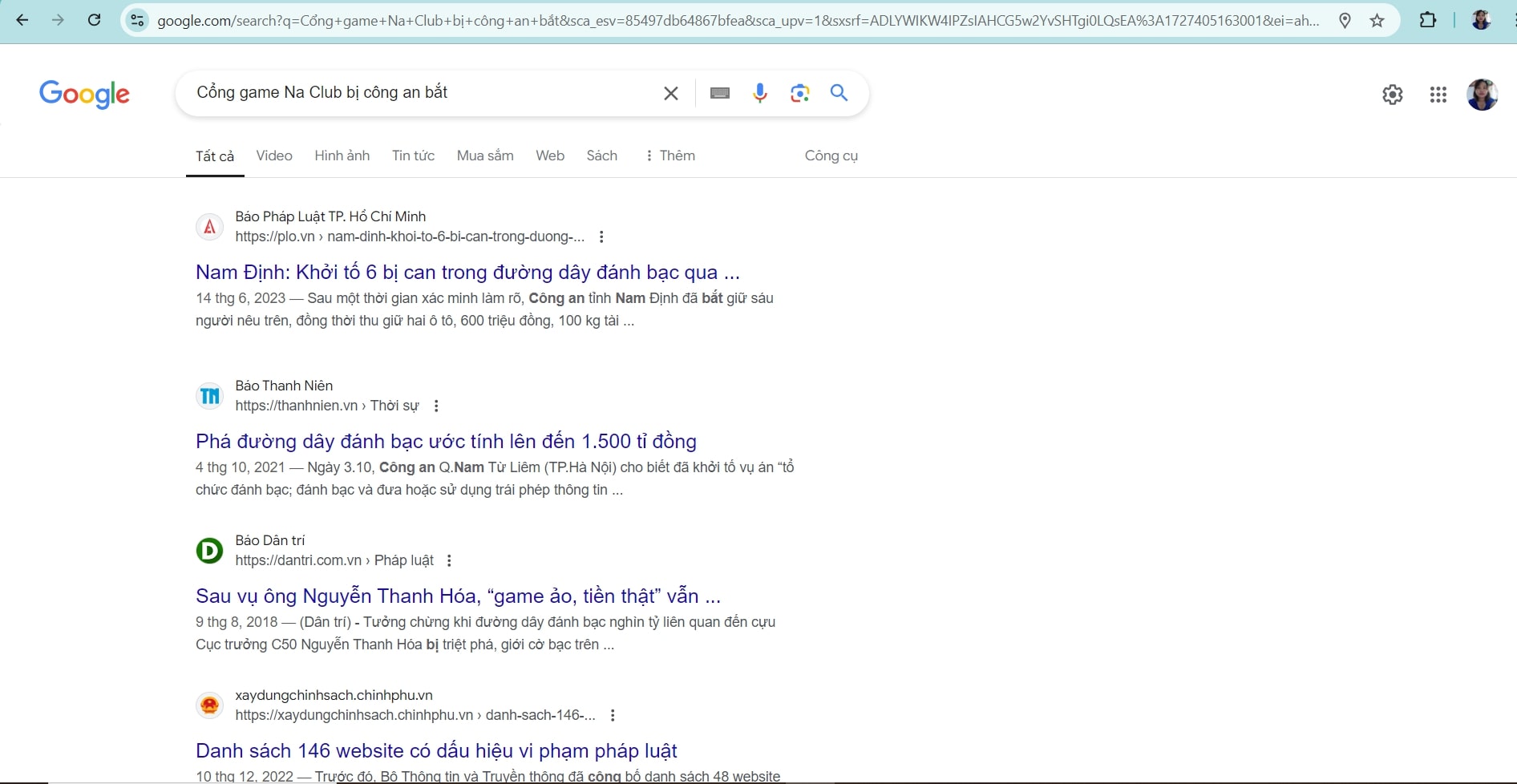Click the Báo Thanh Niên favicon

(209, 396)
